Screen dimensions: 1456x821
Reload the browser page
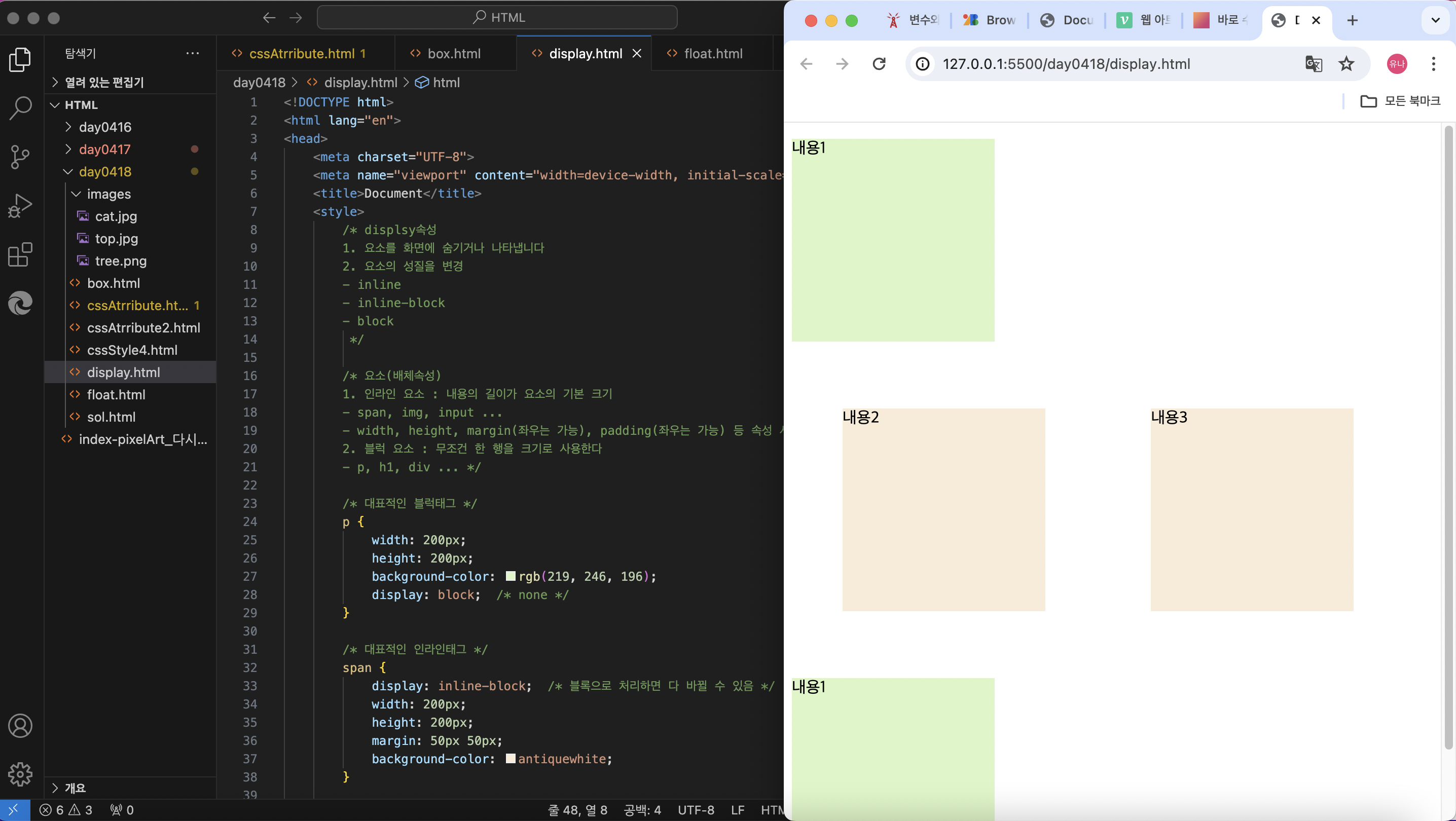tap(879, 64)
